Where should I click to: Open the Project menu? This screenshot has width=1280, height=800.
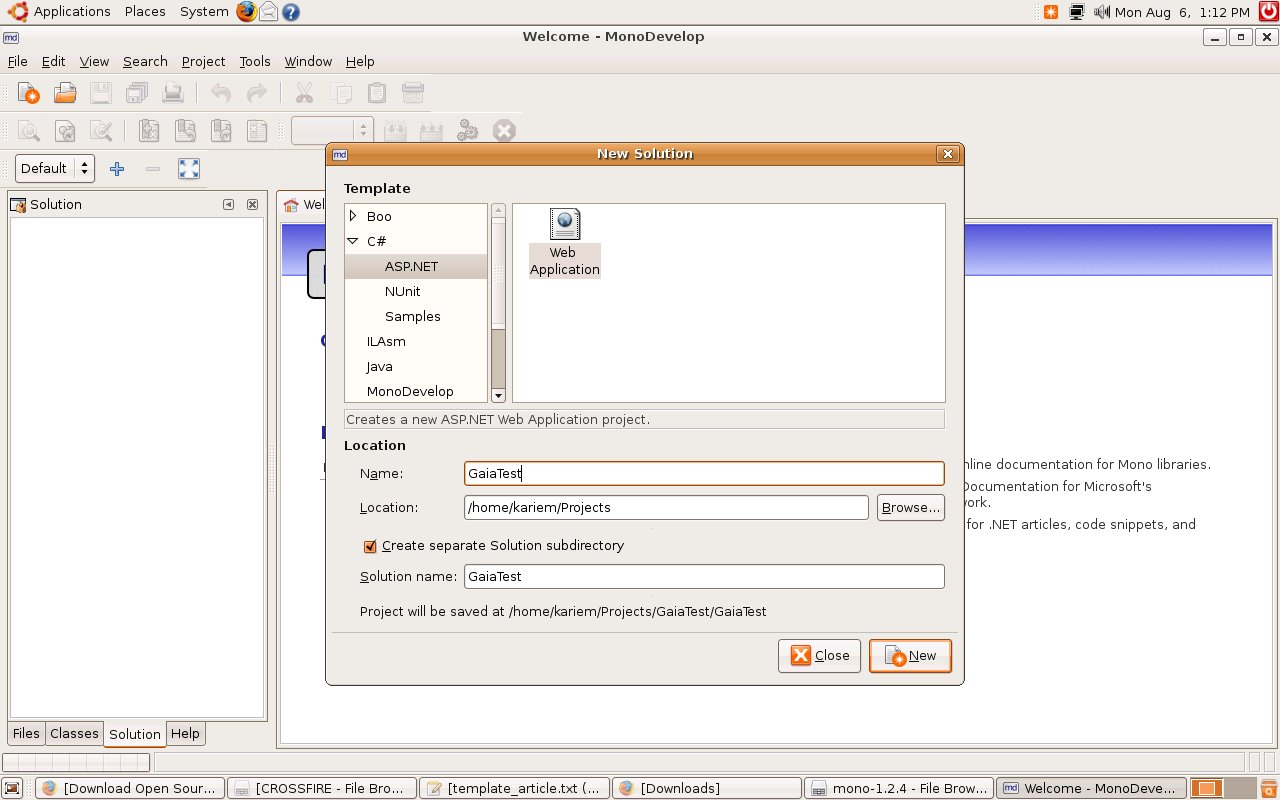[x=203, y=61]
